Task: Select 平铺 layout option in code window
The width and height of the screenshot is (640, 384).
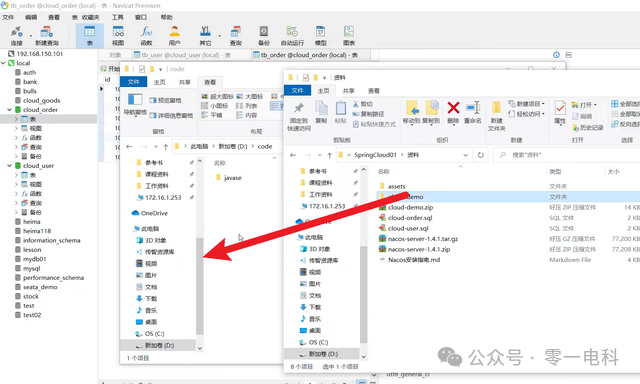Action: pyautogui.click(x=211, y=115)
